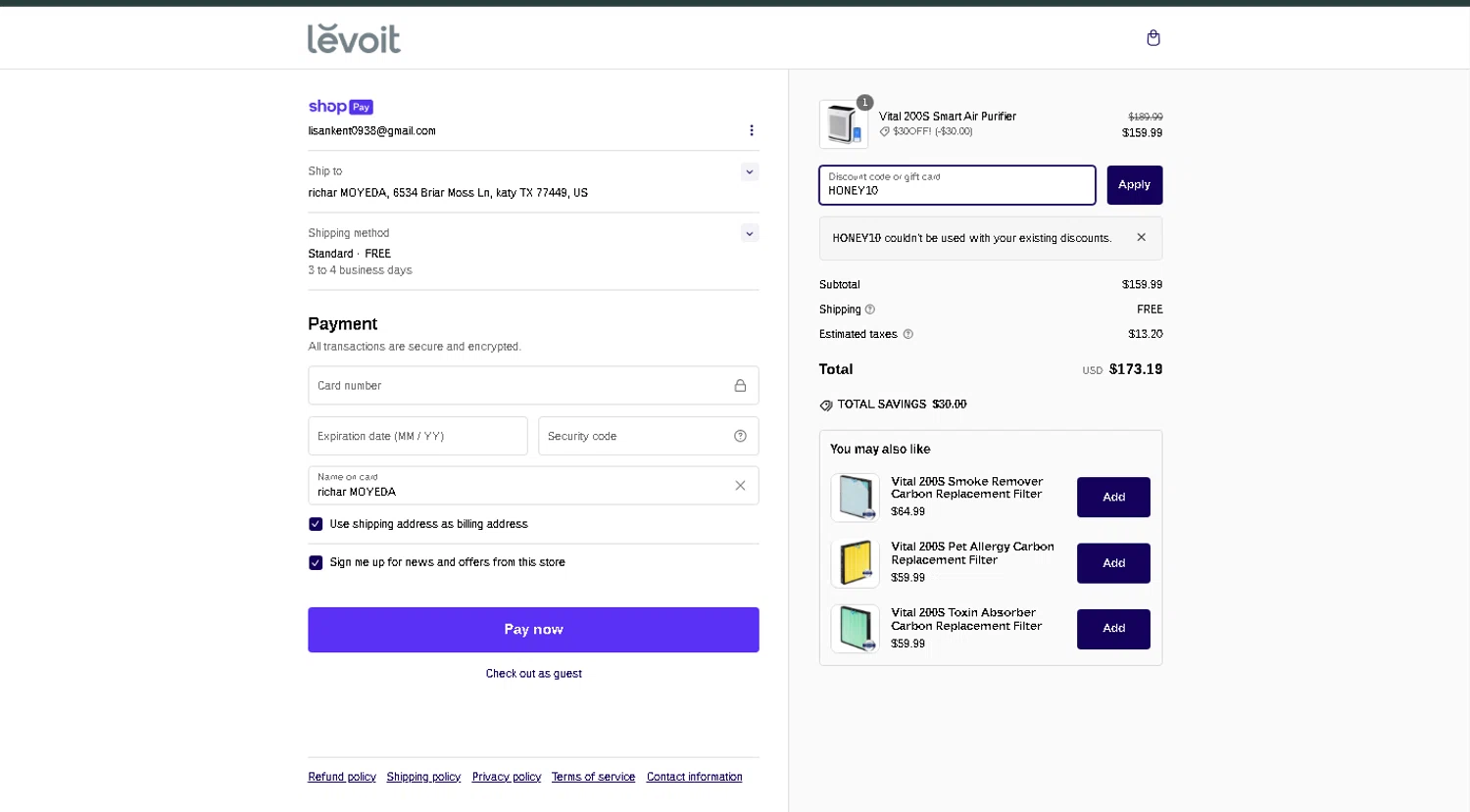Click the Pay now button
Image resolution: width=1470 pixels, height=812 pixels.
tap(533, 630)
